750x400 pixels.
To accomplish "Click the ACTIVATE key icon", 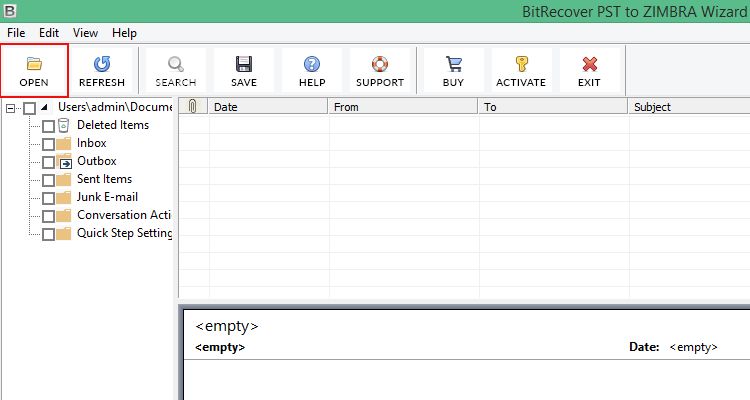I will (x=521, y=64).
